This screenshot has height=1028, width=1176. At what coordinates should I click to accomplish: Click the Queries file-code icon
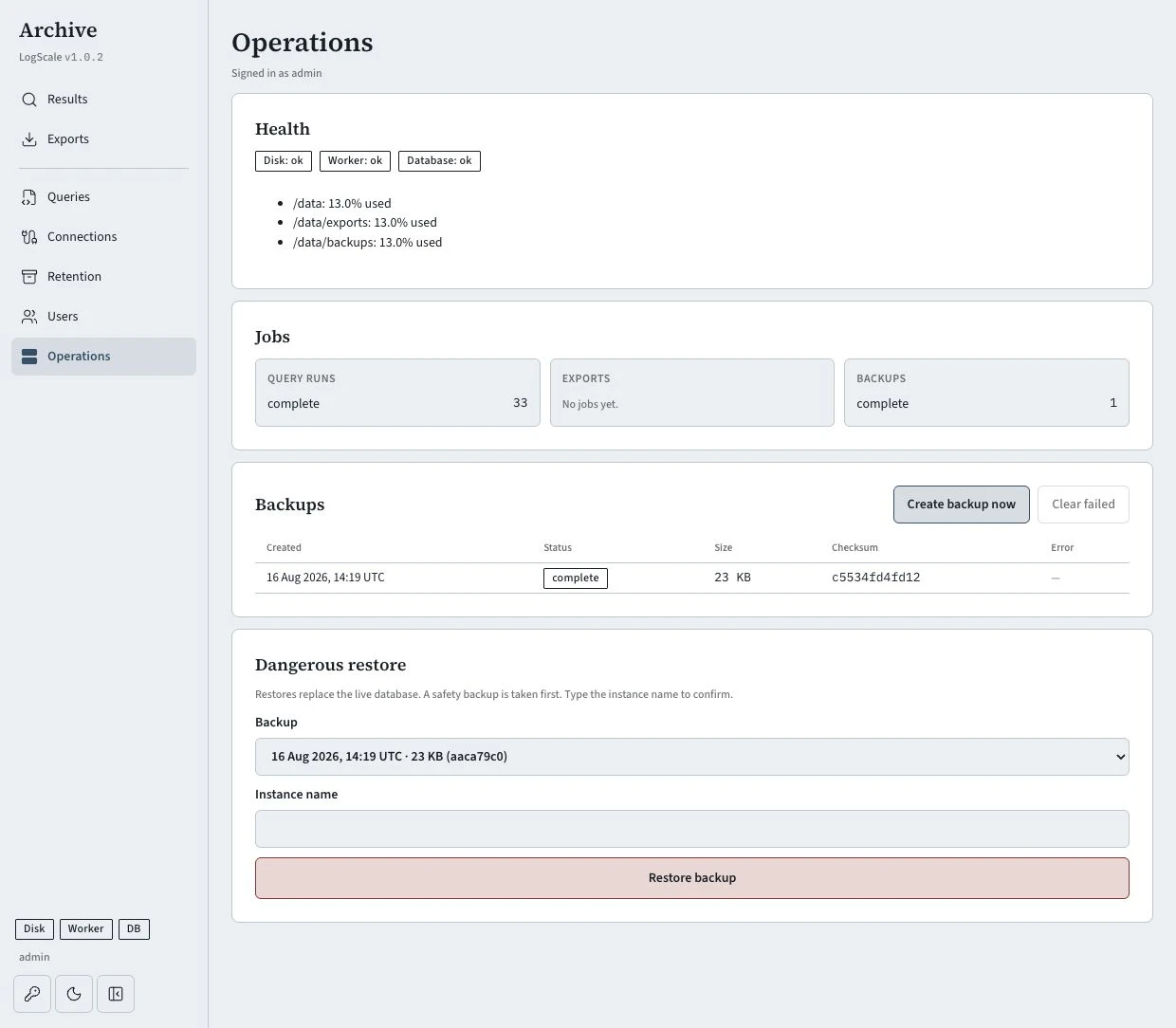(29, 197)
